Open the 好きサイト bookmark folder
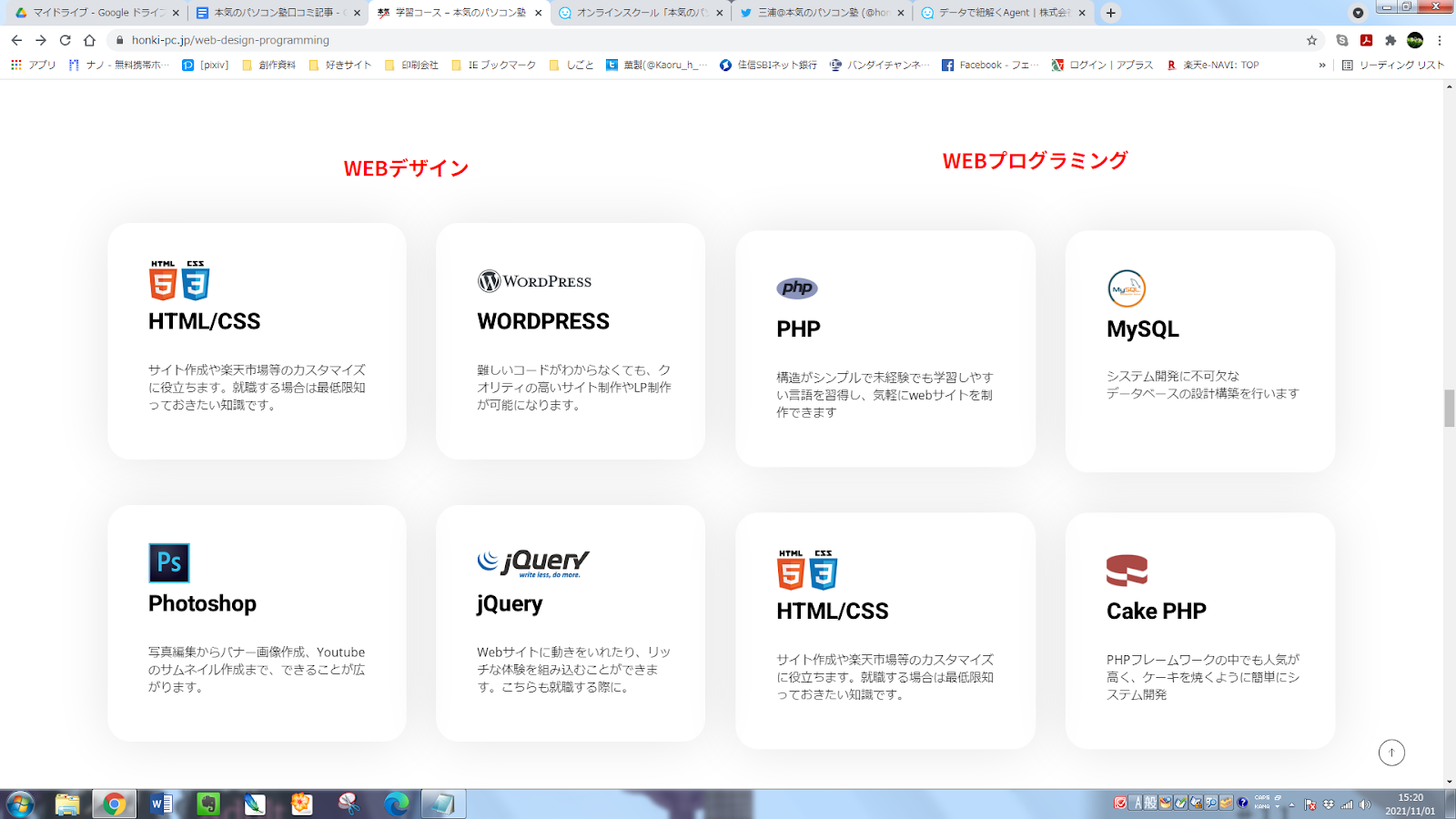 [339, 65]
